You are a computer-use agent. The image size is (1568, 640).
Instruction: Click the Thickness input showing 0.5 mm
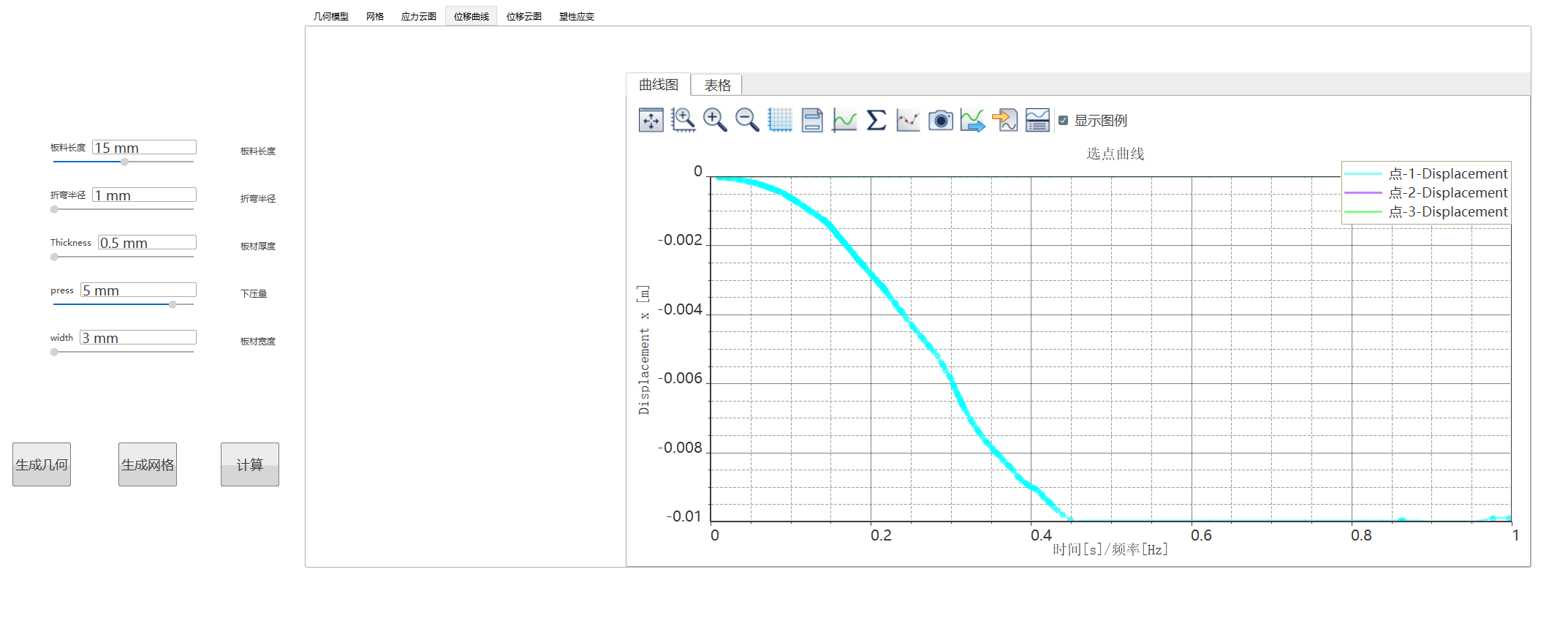[x=147, y=242]
